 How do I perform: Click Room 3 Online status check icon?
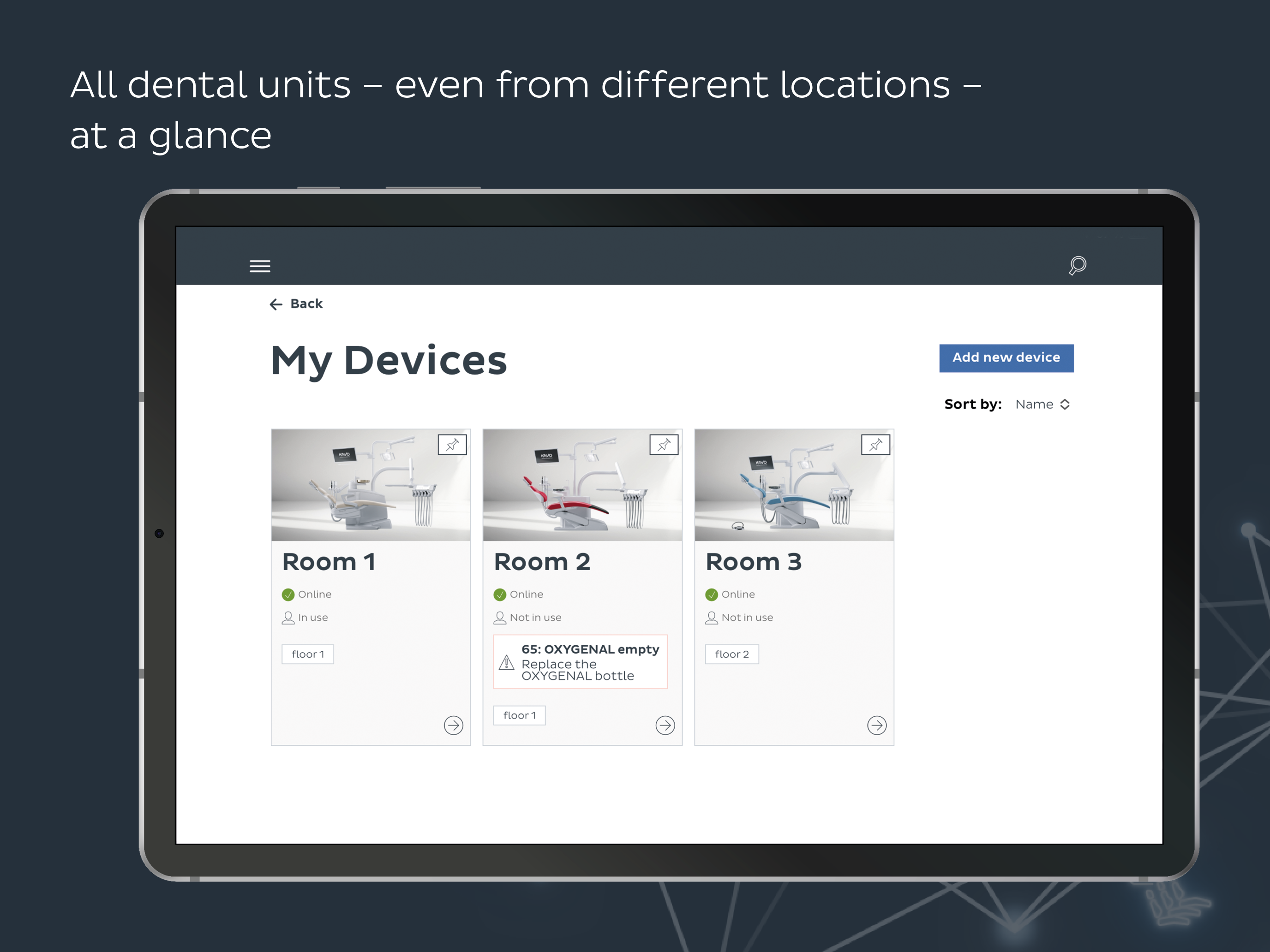711,595
